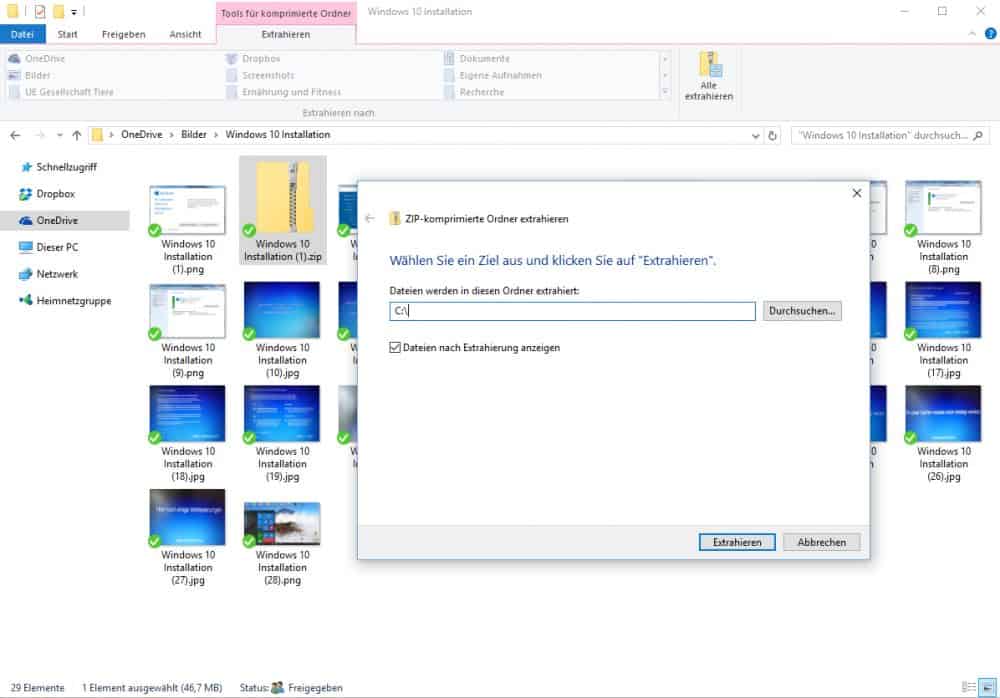Go up one folder level arrow
This screenshot has width=1000, height=698.
pyautogui.click(x=77, y=135)
